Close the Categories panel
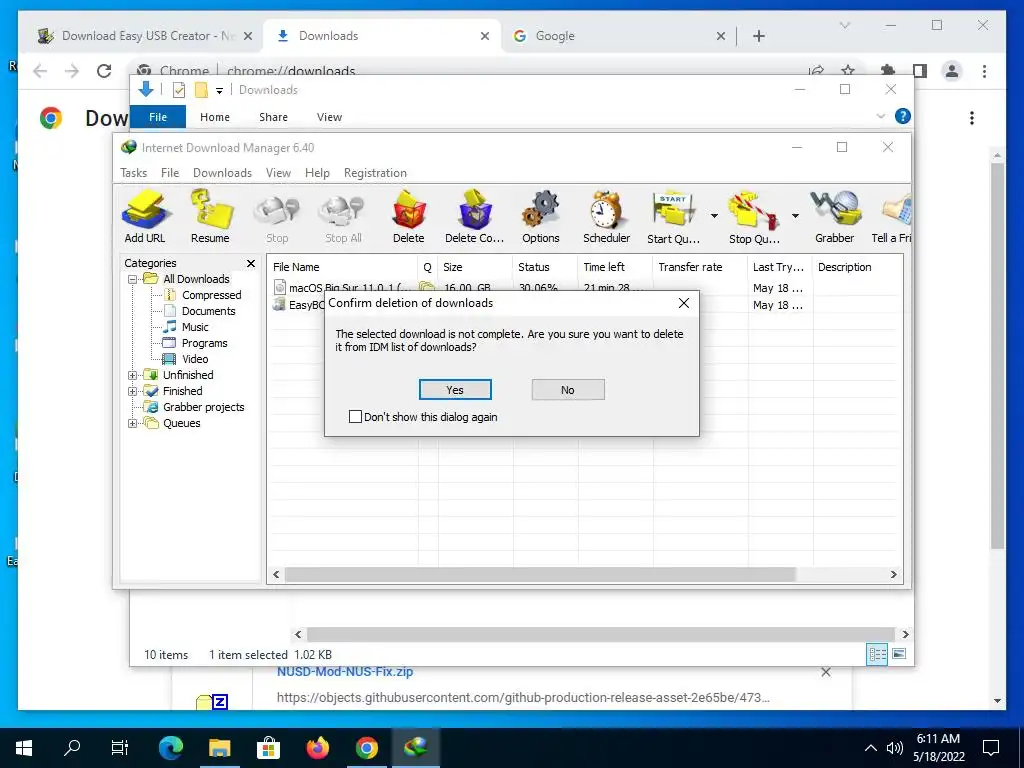 click(x=251, y=263)
